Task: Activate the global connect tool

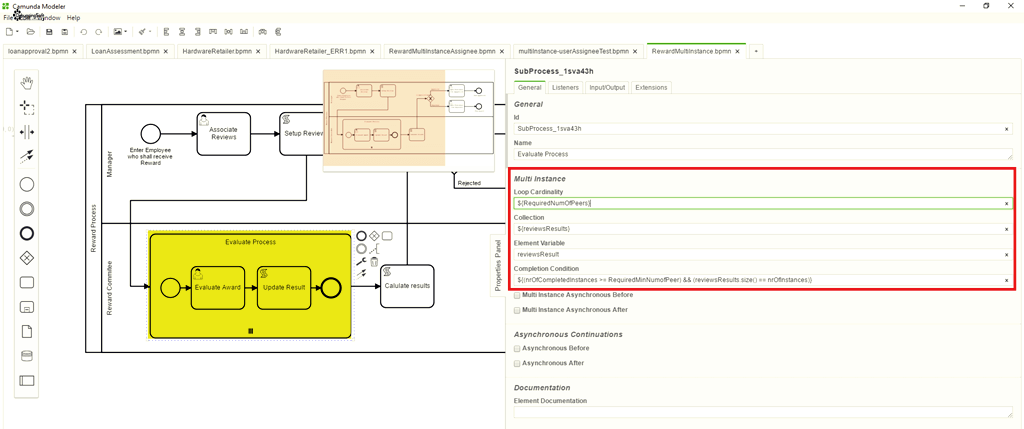Action: pos(27,156)
